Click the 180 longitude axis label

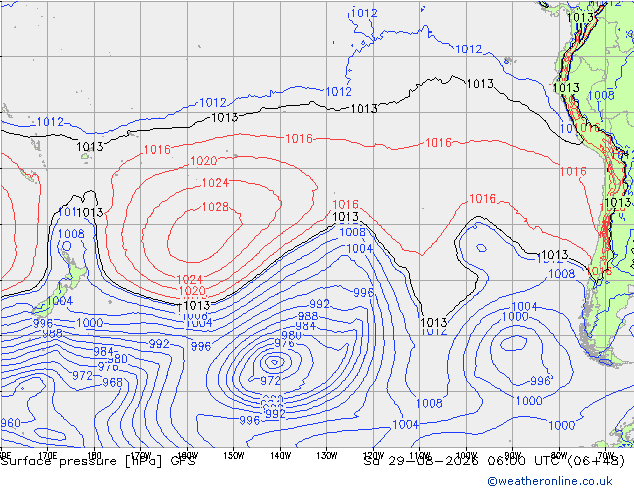(94, 456)
